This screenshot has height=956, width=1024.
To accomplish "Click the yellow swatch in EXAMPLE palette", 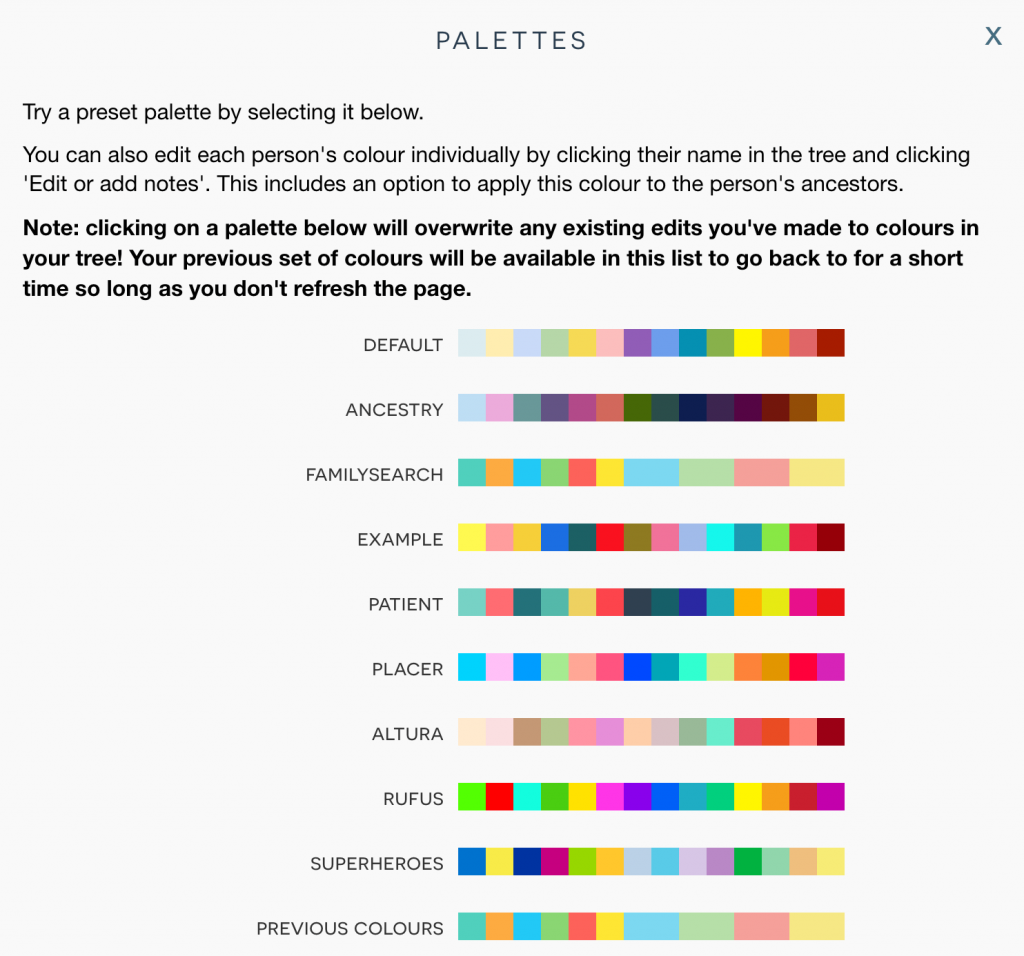I will [472, 538].
